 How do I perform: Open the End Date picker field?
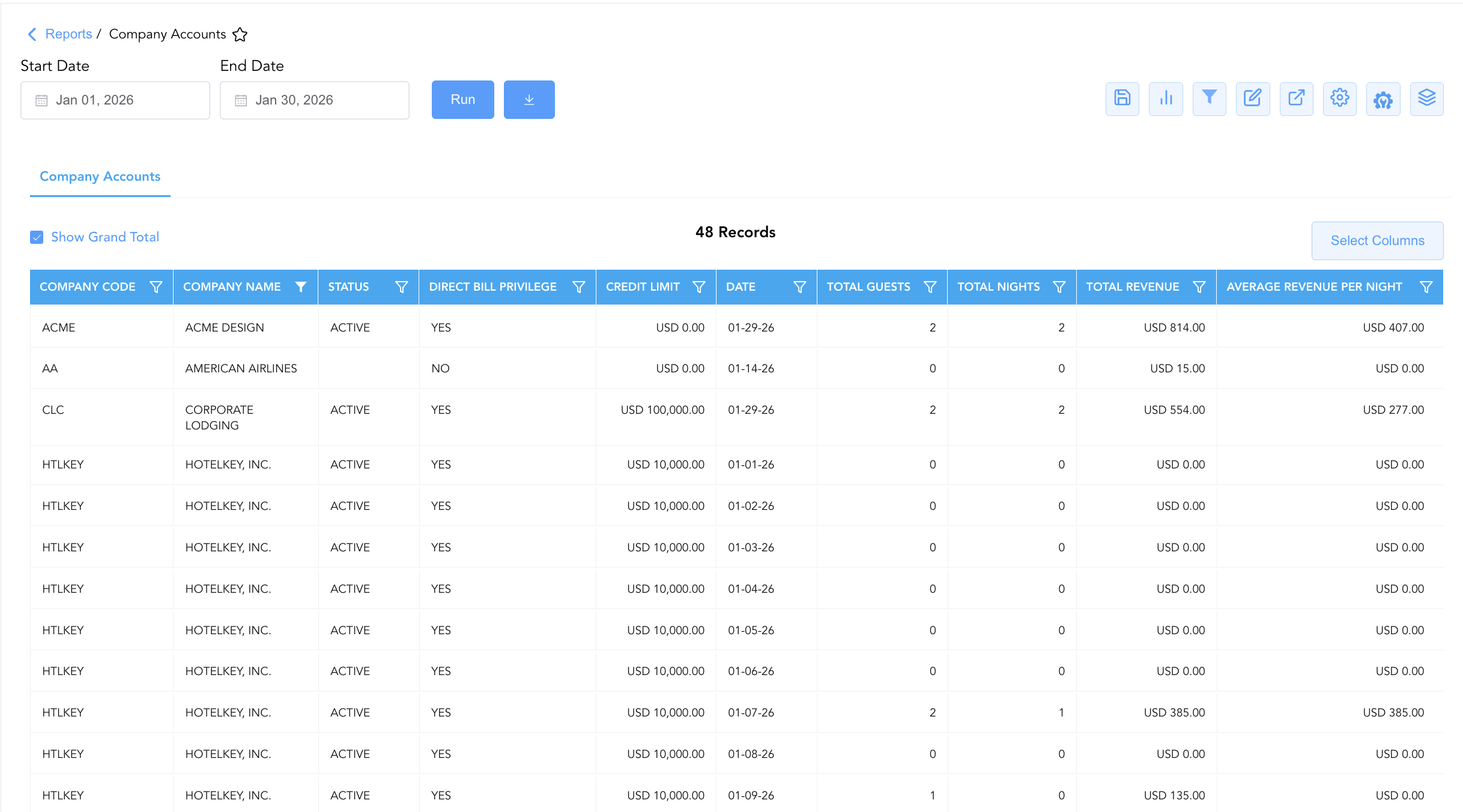(315, 100)
